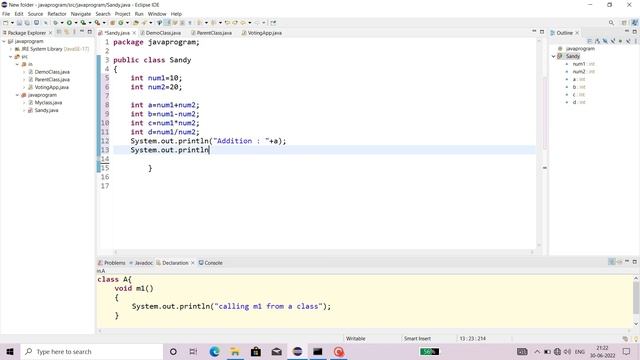This screenshot has width=640, height=360.
Task: Switch to the Javadoc tab
Action: (141, 263)
